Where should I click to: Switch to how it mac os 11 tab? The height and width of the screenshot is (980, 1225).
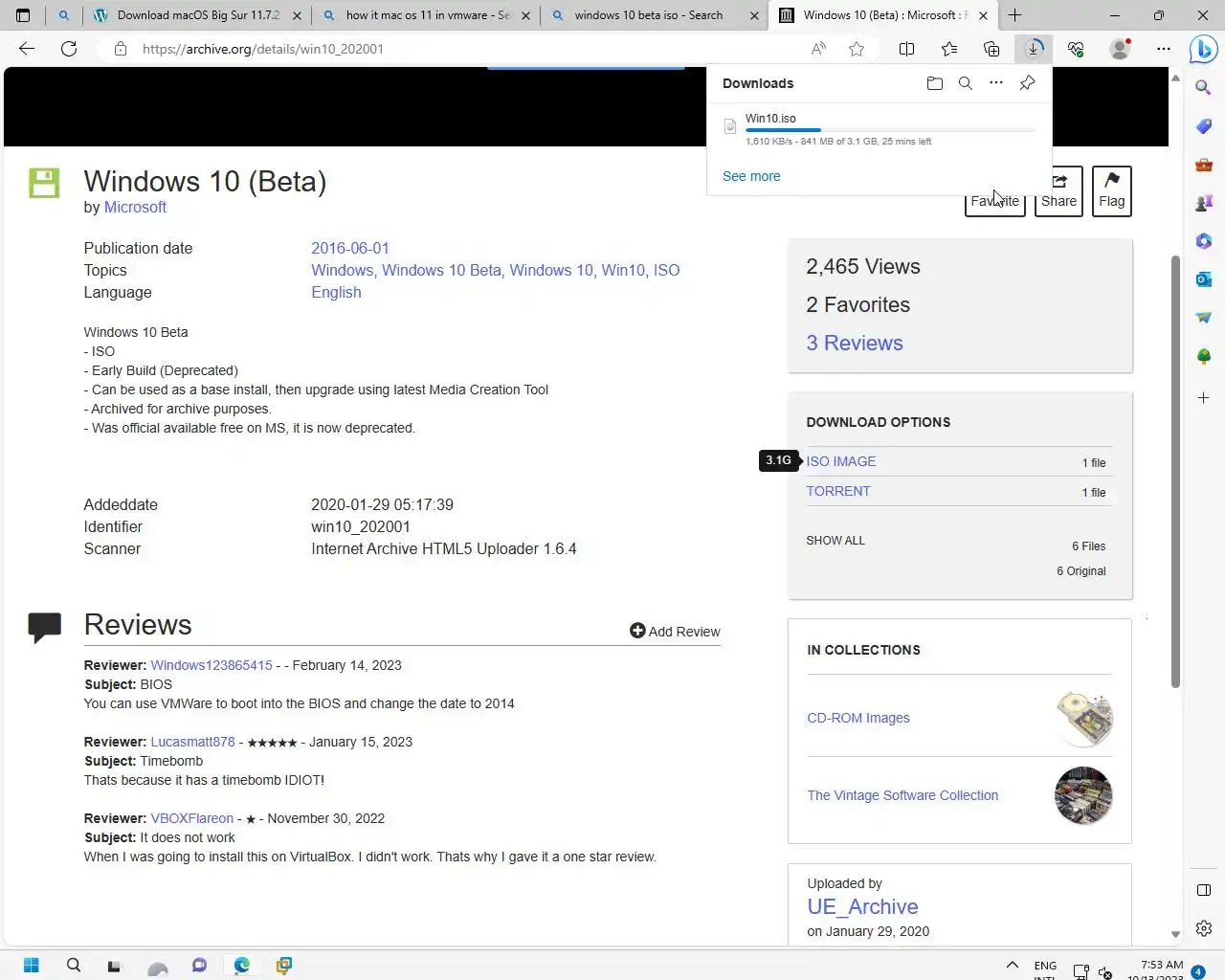[428, 15]
